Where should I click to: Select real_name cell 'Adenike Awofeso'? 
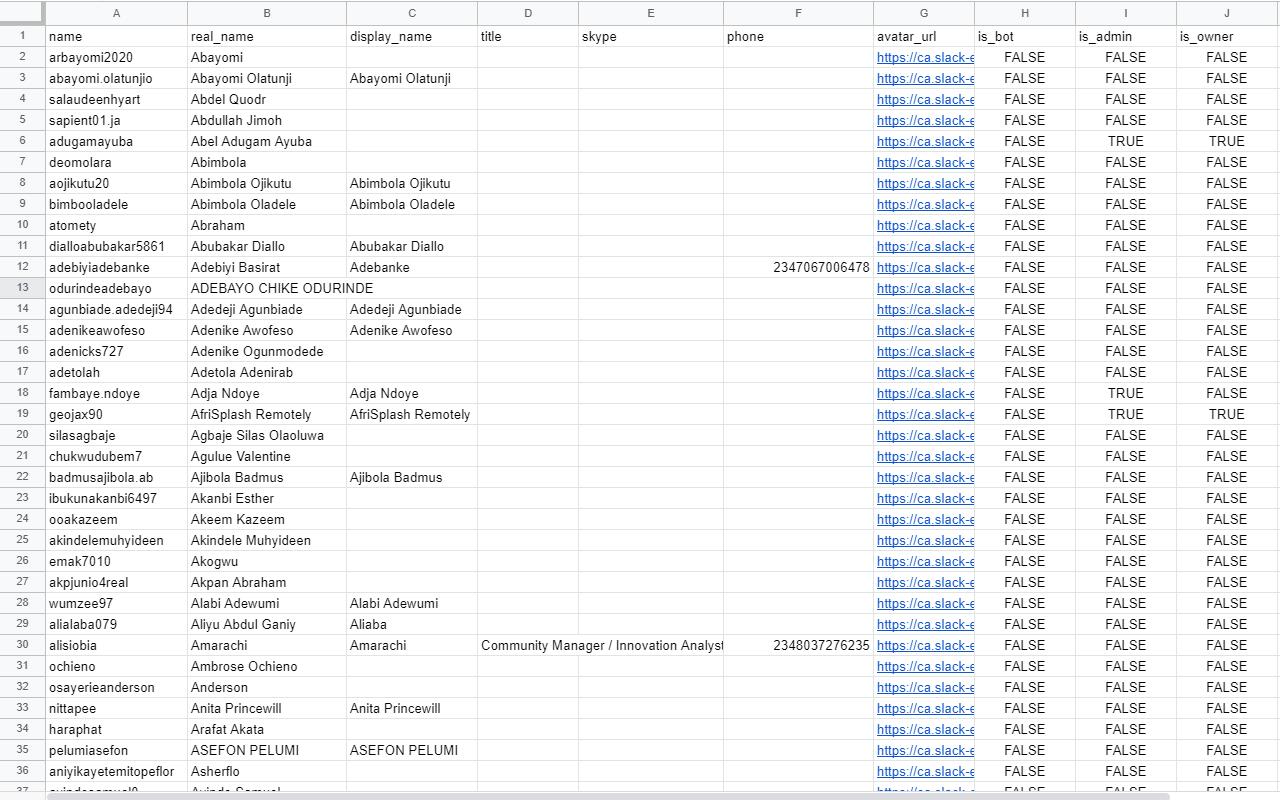pyautogui.click(x=267, y=330)
